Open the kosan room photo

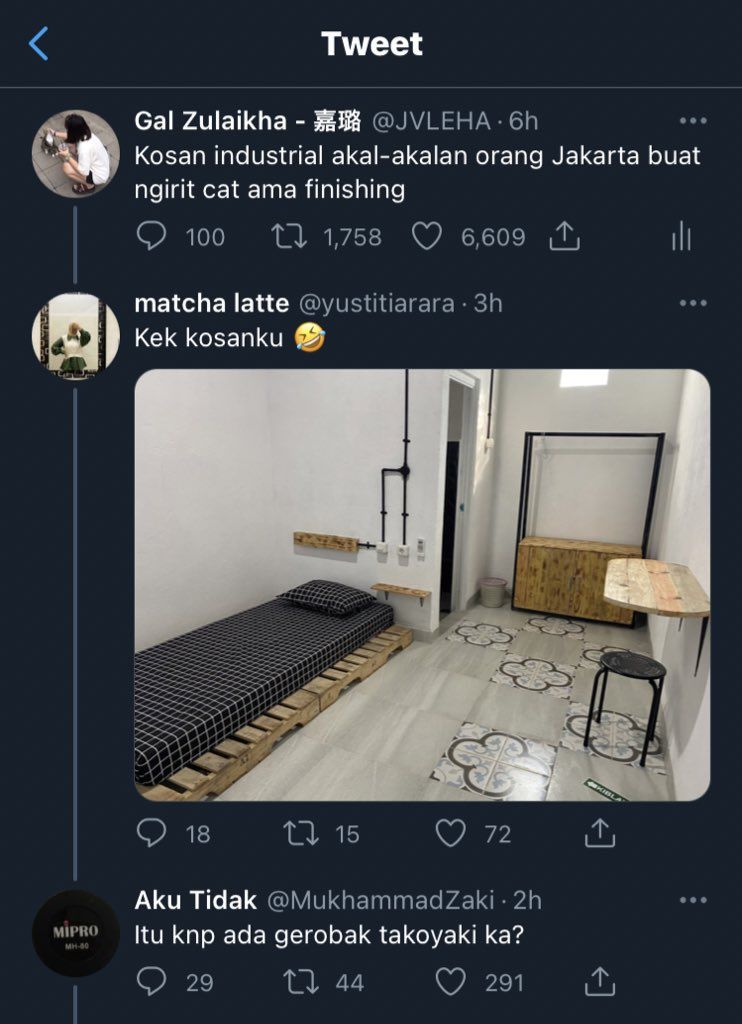422,584
